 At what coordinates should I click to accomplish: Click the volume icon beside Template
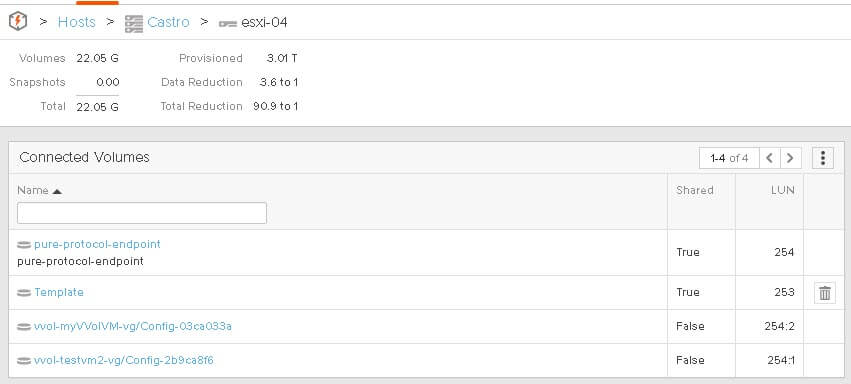click(x=24, y=293)
